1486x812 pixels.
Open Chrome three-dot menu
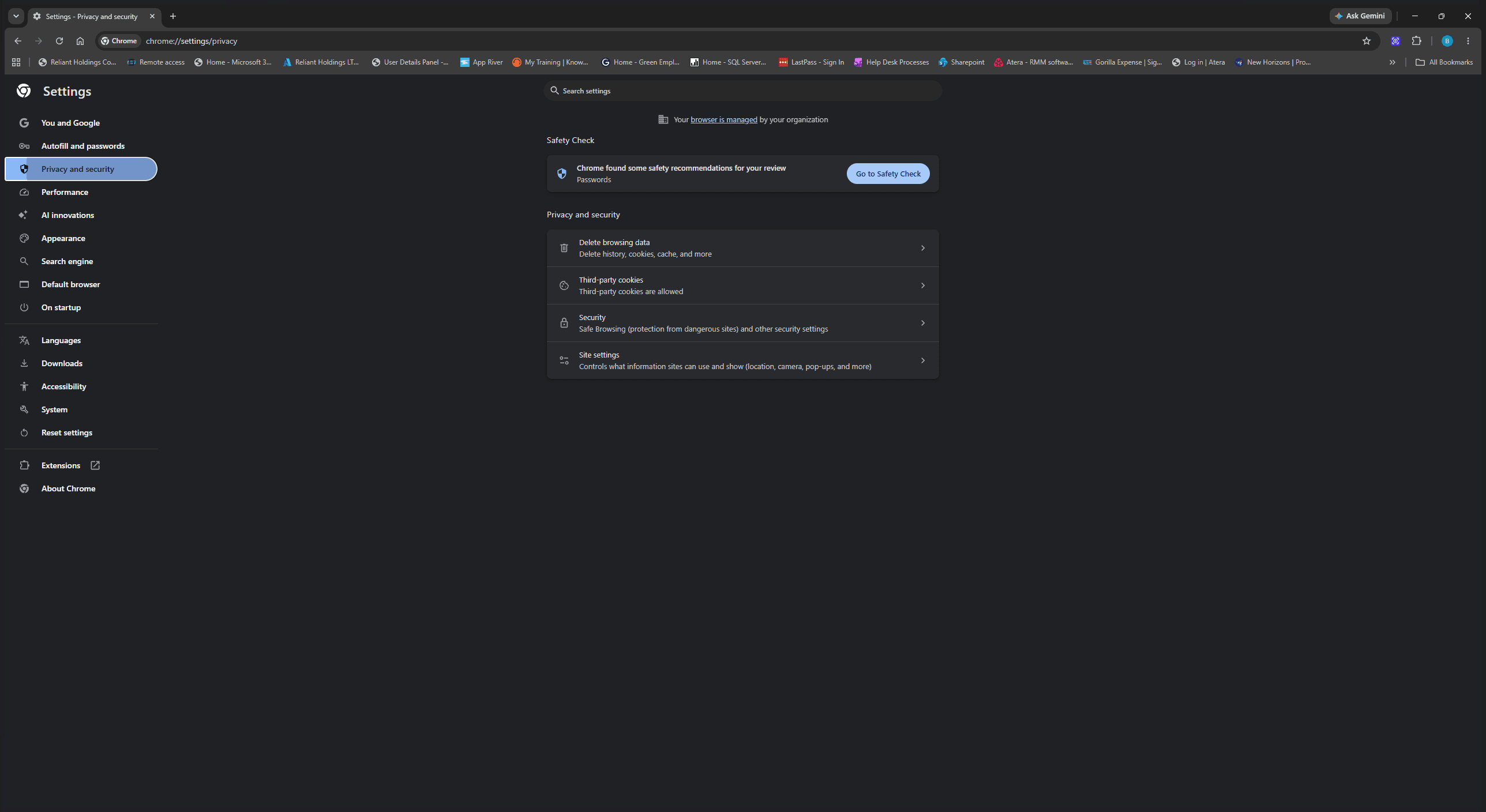click(x=1468, y=41)
